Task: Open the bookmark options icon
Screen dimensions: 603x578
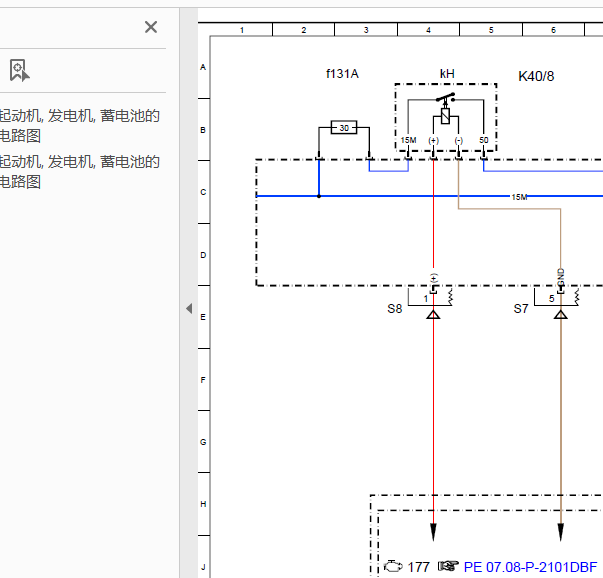Action: tap(20, 70)
